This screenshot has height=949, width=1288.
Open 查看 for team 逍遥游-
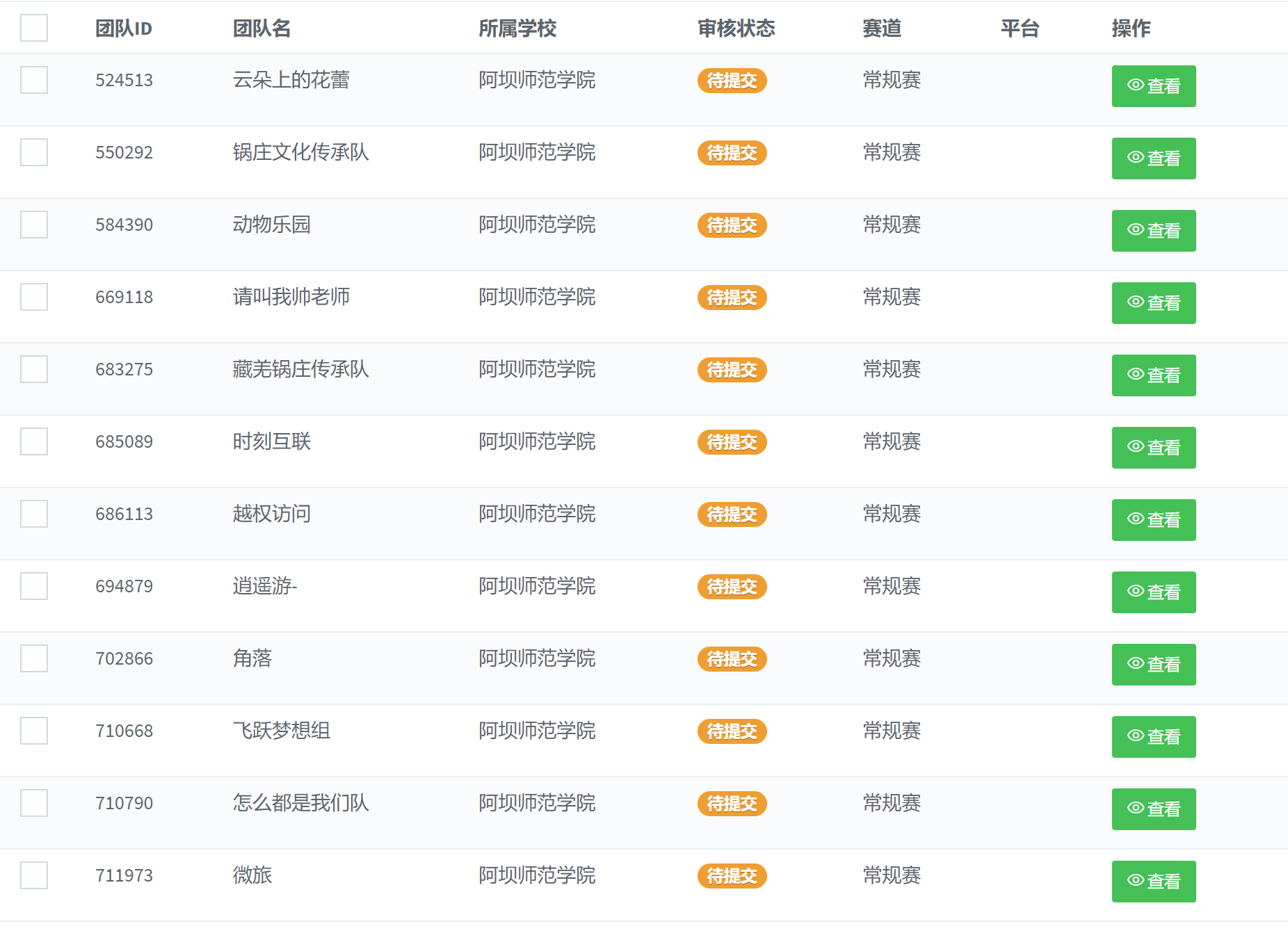point(1154,592)
